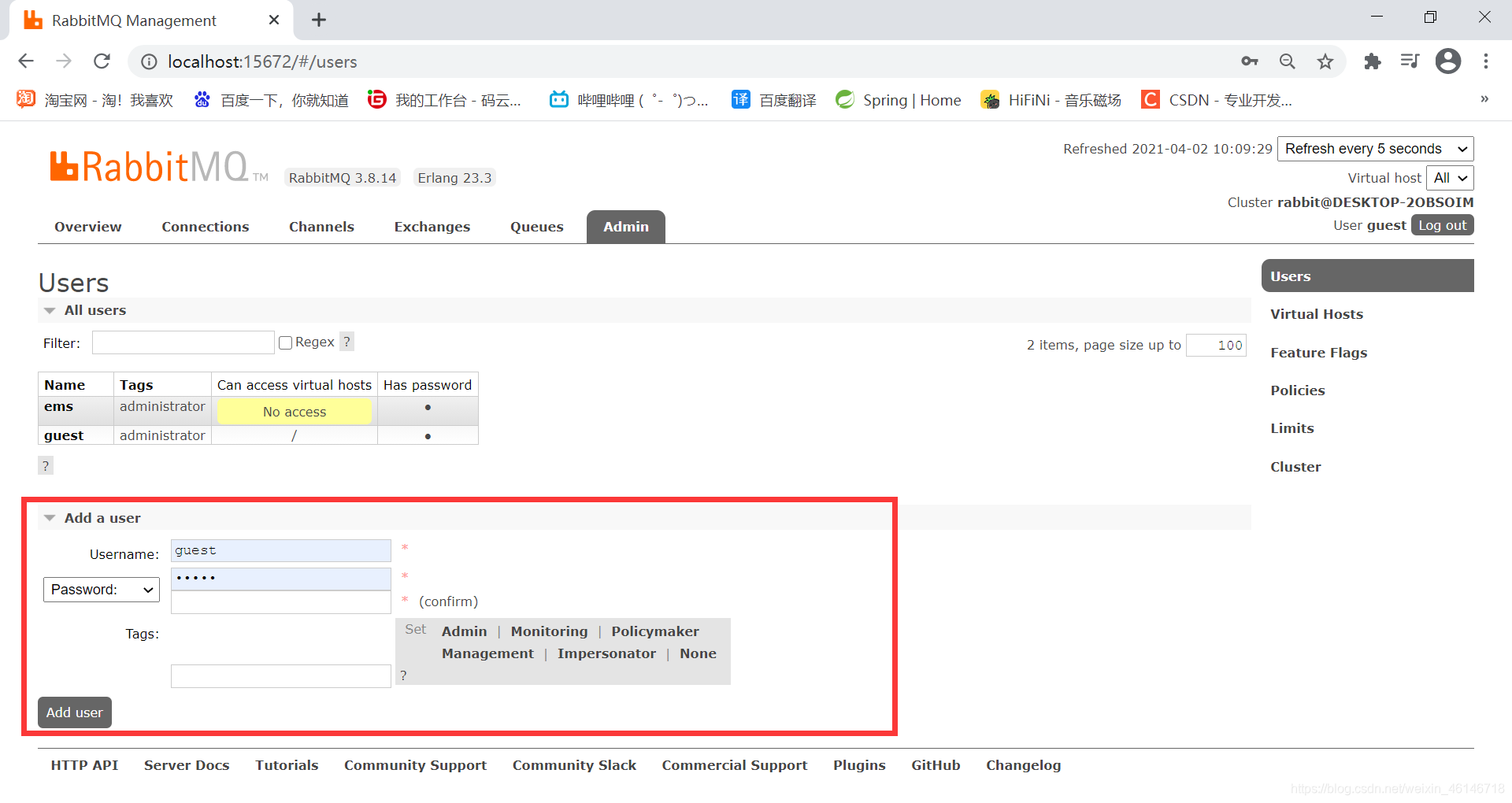
Task: Set the Impersonator tag
Action: click(606, 653)
